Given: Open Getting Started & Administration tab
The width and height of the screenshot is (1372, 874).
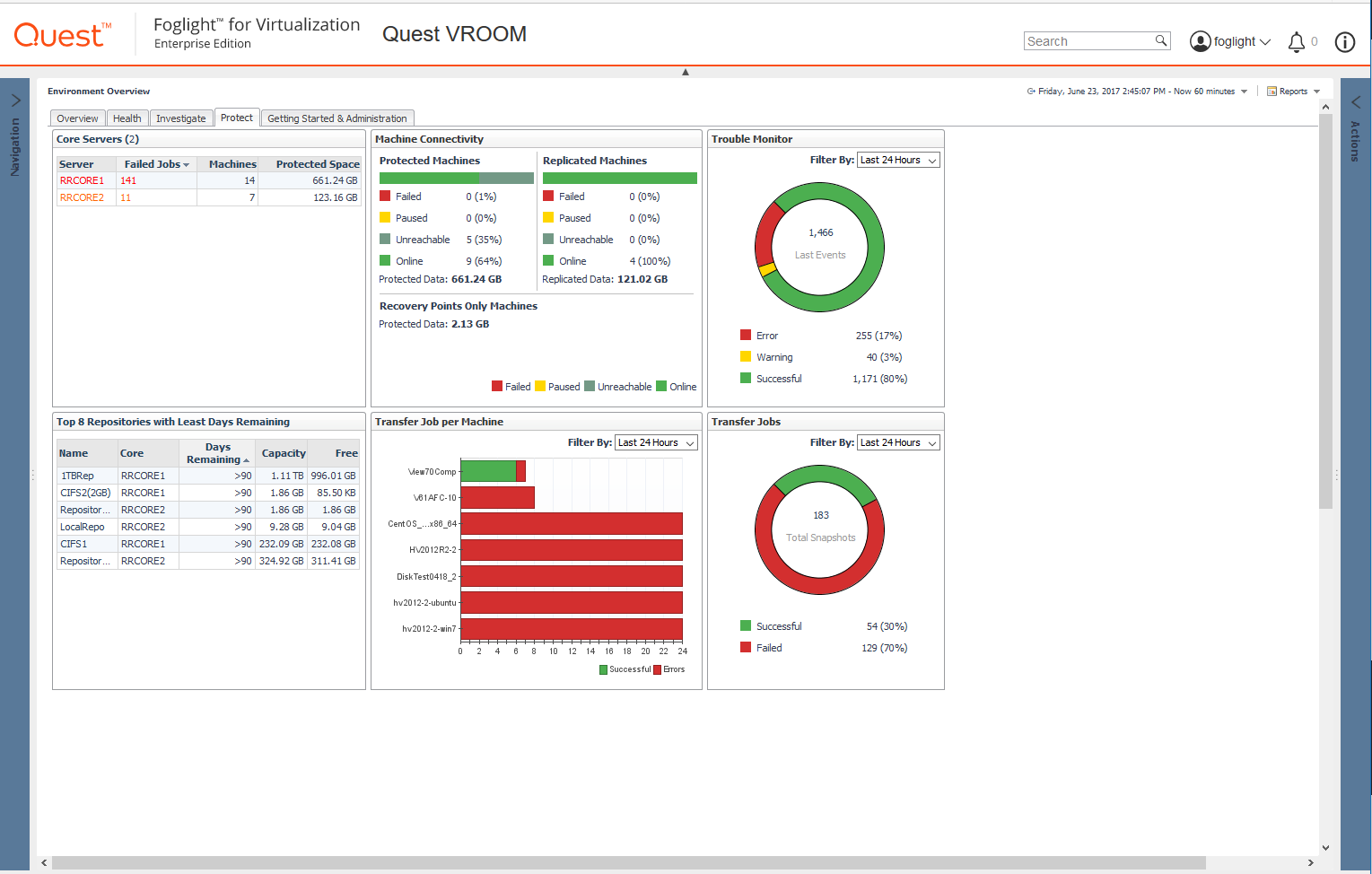Looking at the screenshot, I should pyautogui.click(x=336, y=118).
